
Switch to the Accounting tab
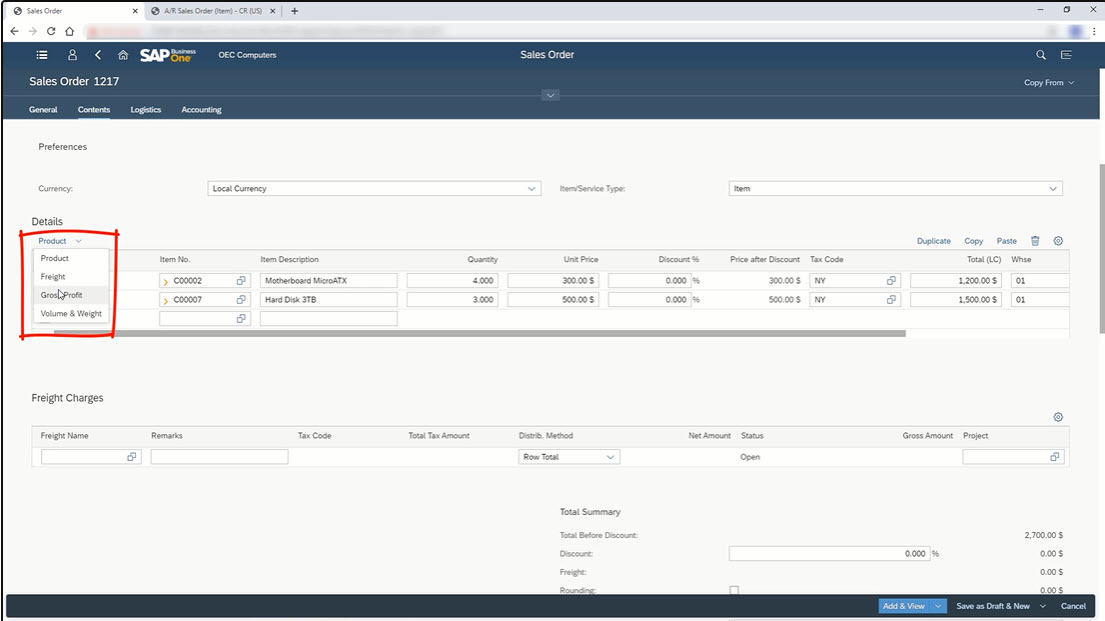point(201,109)
